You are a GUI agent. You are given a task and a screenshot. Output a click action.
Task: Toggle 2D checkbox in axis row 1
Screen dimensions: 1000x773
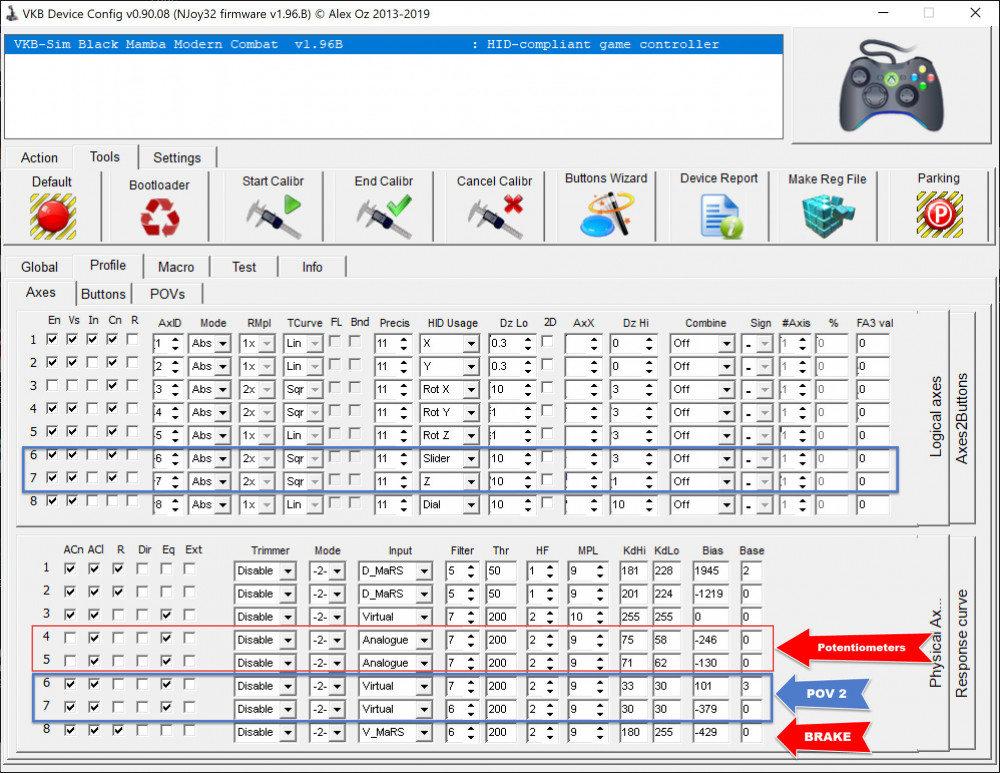click(547, 341)
